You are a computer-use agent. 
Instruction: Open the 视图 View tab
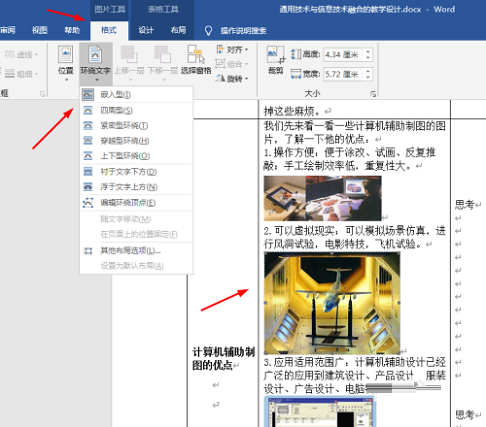[x=40, y=30]
